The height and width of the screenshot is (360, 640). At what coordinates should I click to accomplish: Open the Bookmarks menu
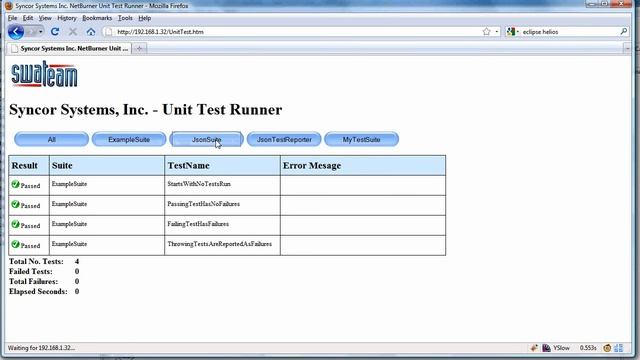pyautogui.click(x=97, y=18)
